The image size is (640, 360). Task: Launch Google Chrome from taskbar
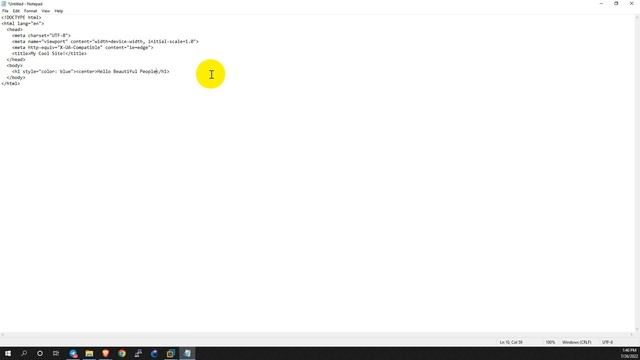(122, 353)
